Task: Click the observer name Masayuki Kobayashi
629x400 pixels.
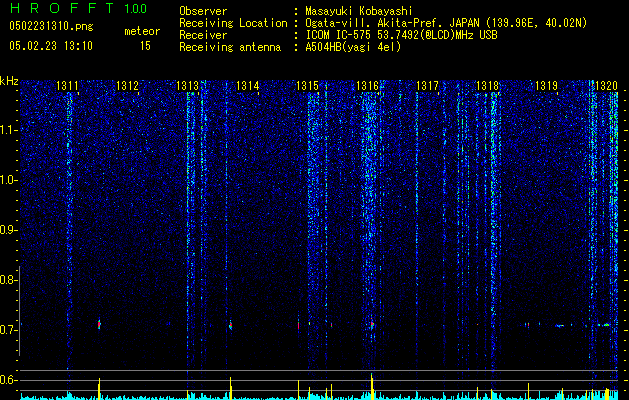Action: pos(359,11)
